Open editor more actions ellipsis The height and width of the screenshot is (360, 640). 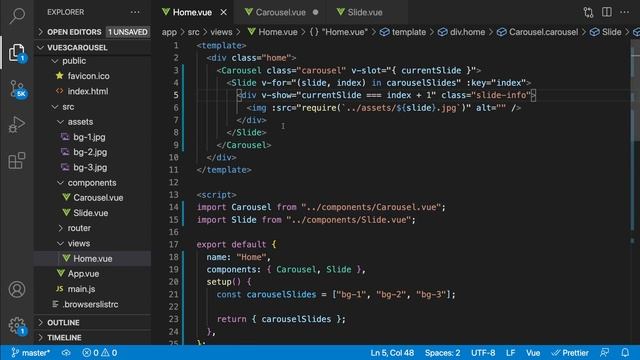click(624, 12)
